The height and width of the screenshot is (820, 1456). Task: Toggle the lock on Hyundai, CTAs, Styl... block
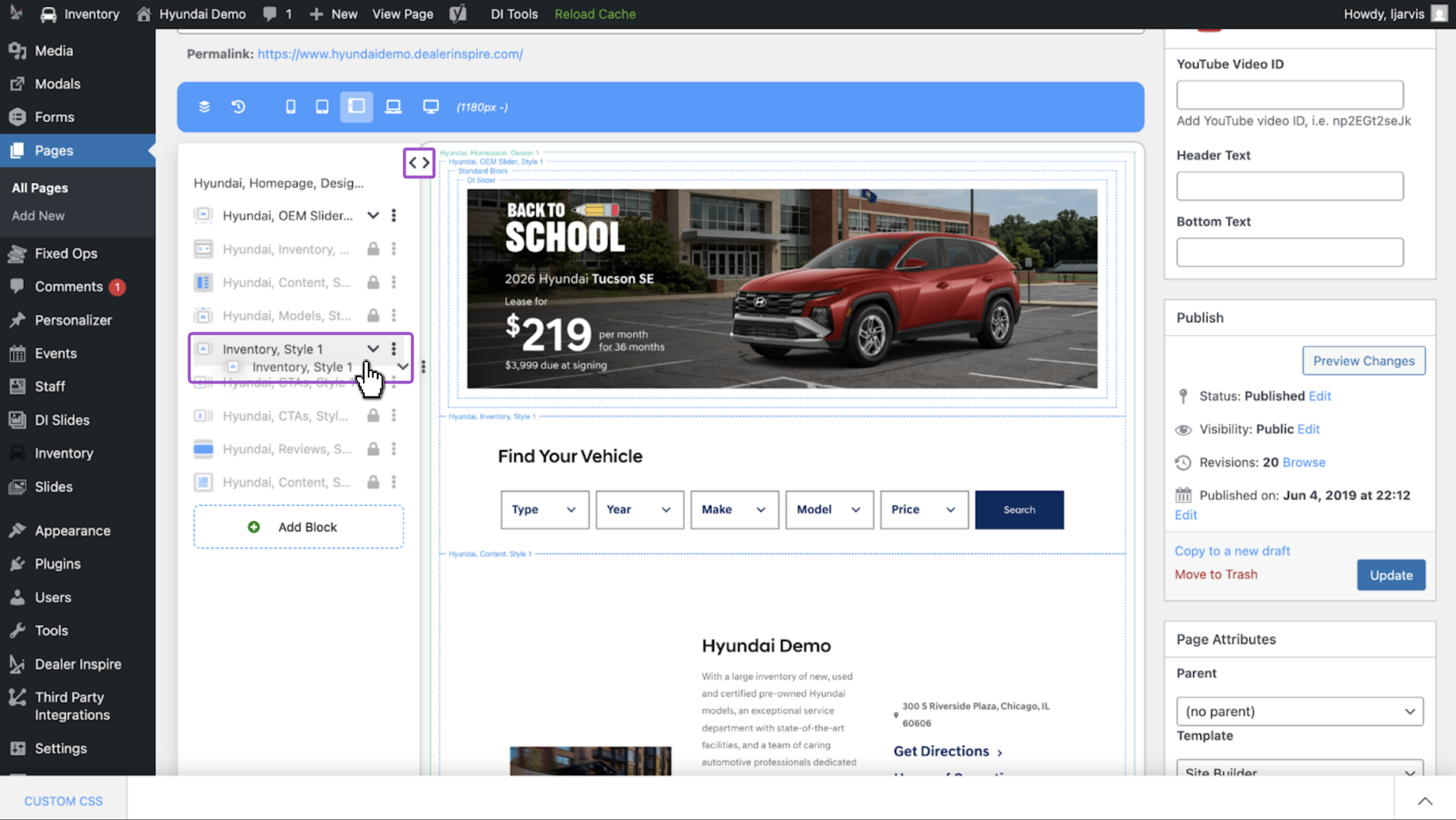[x=373, y=415]
